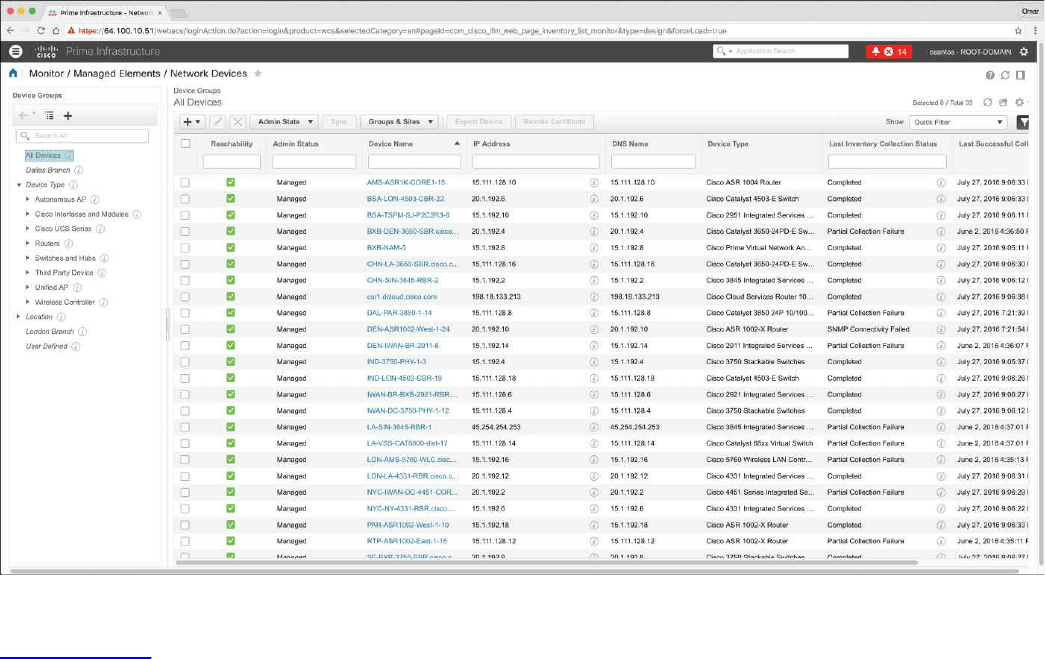
Task: Open export icon next to table refresh
Action: point(1003,102)
